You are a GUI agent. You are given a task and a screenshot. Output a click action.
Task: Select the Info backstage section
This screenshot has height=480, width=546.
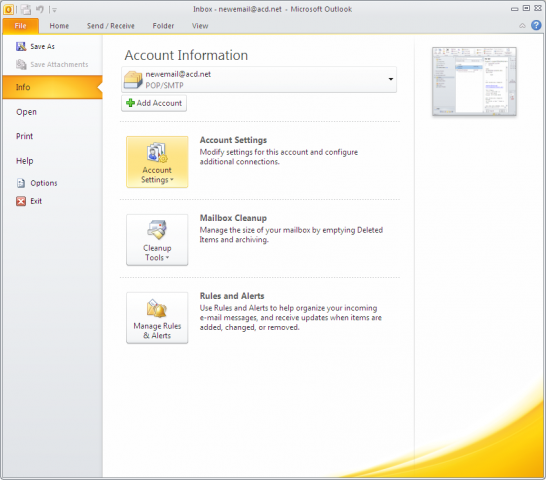(52, 87)
